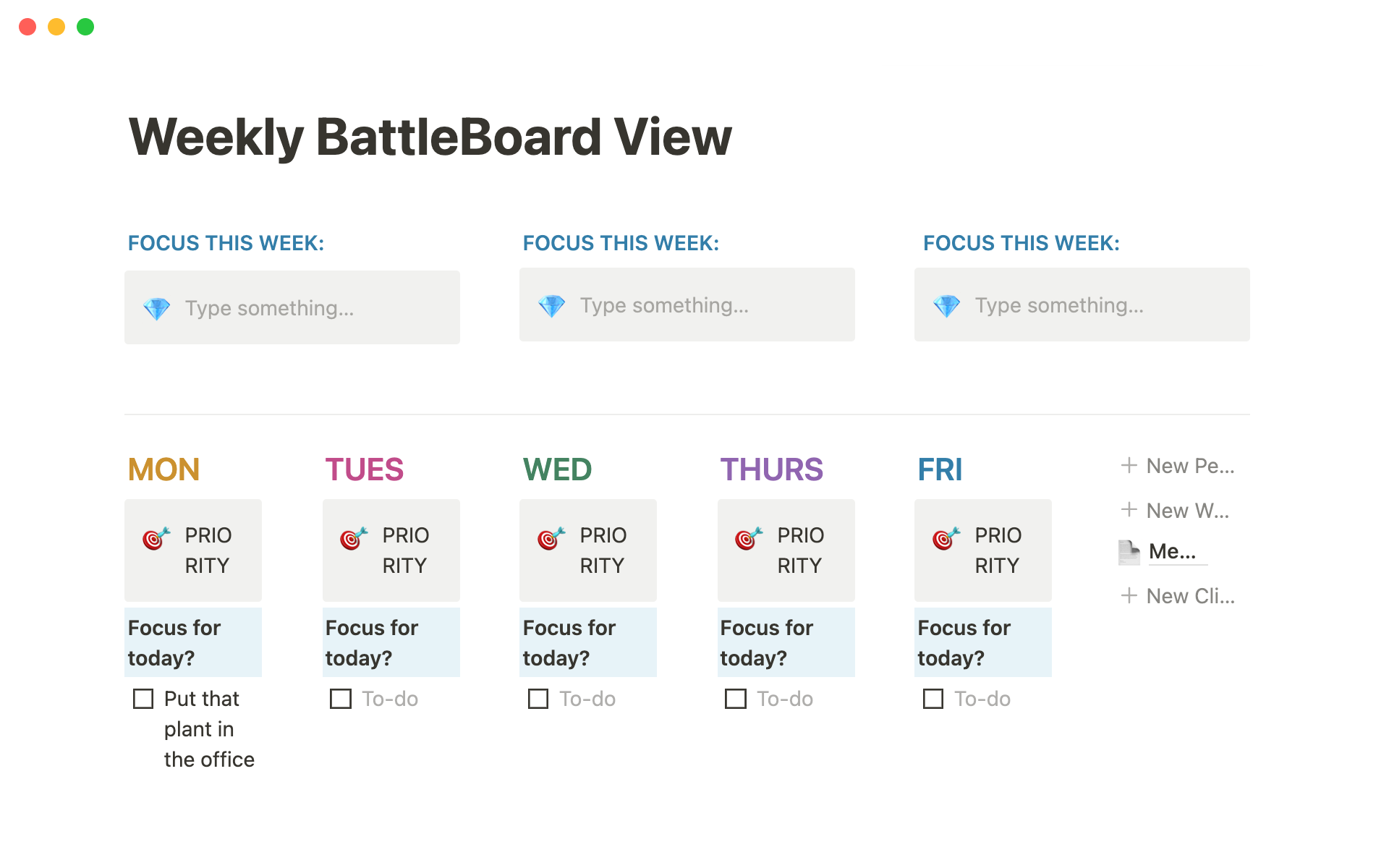This screenshot has width=1389, height=868.
Task: Check the 'Put that plant in the office' box
Action: coord(143,699)
